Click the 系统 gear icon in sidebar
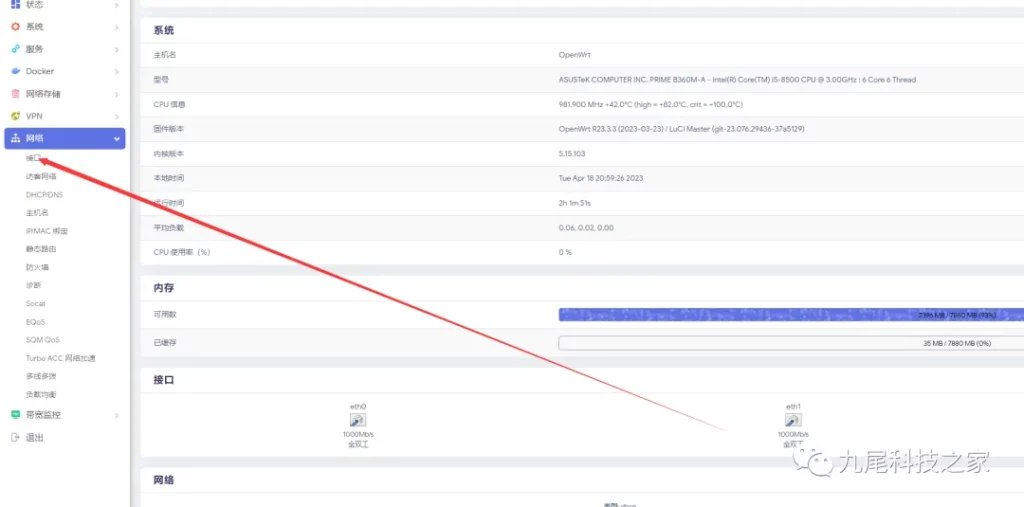The height and width of the screenshot is (507, 1024). (15, 26)
